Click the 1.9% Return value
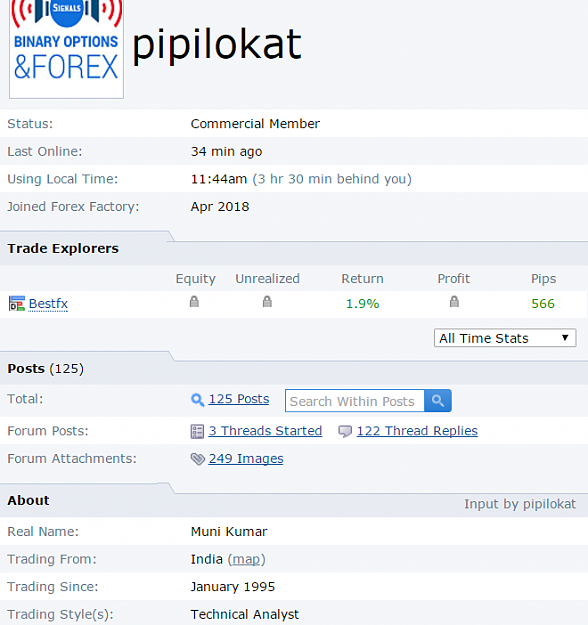The image size is (588, 625). coord(362,304)
